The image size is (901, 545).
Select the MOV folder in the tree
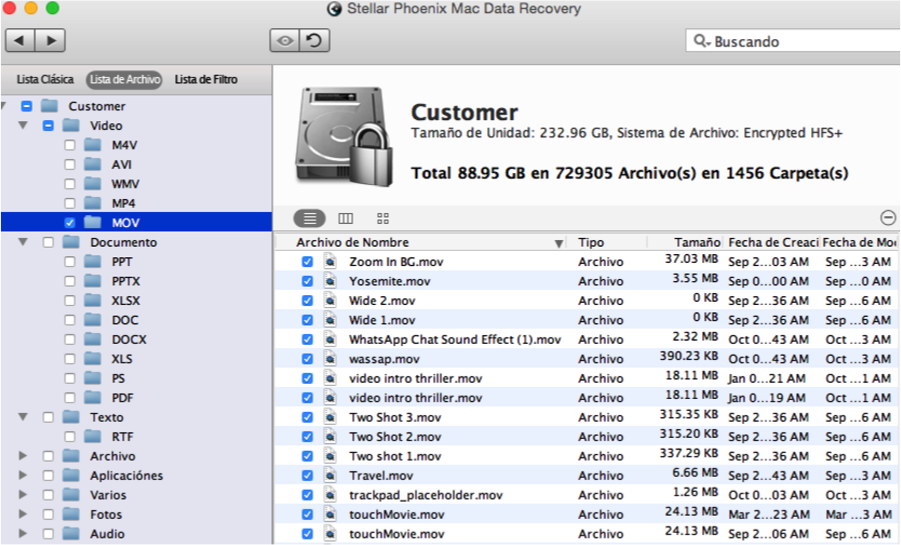(x=136, y=222)
